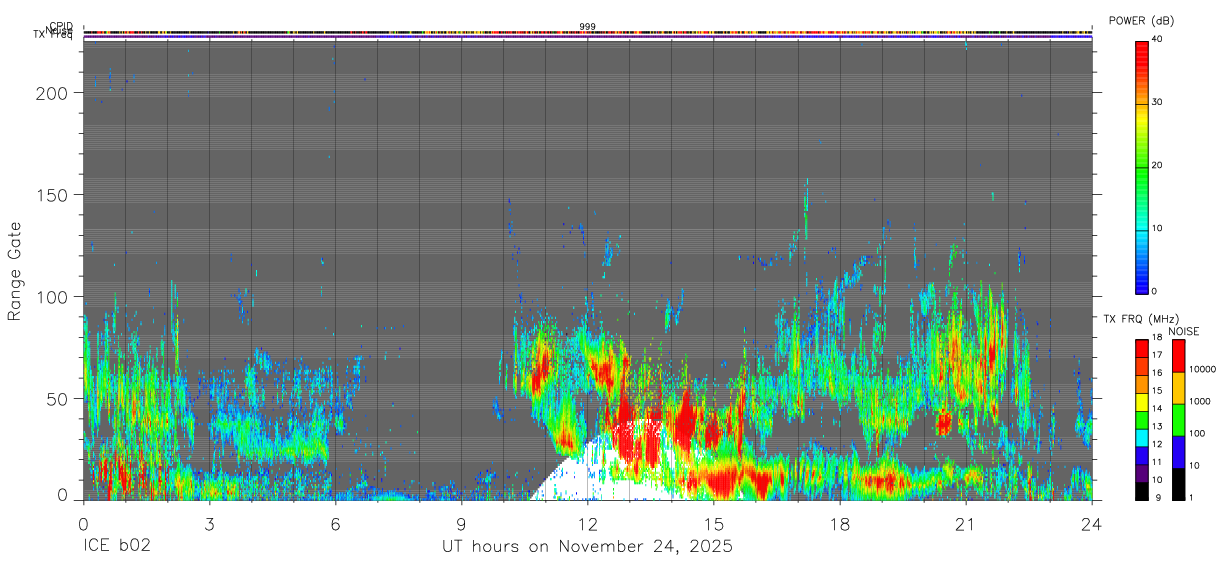The image size is (1228, 567).
Task: Click the "0" label on the power scale
Action: pos(1156,291)
